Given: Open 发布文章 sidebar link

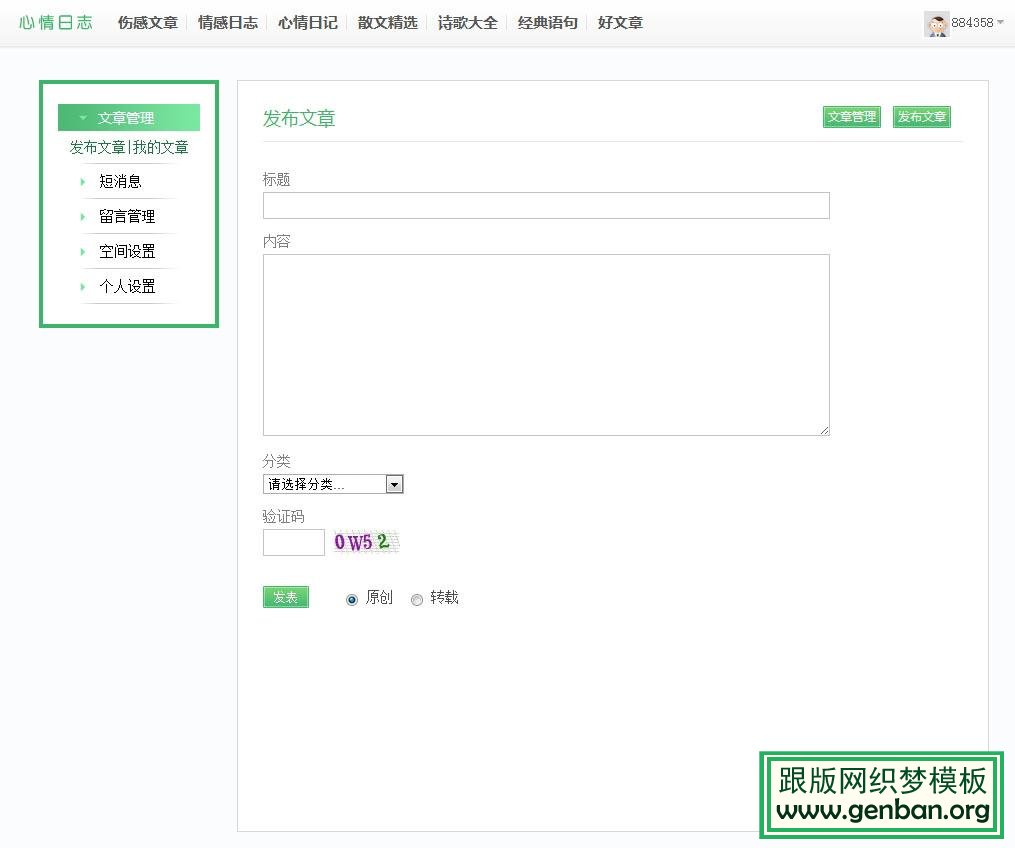Looking at the screenshot, I should tap(97, 148).
